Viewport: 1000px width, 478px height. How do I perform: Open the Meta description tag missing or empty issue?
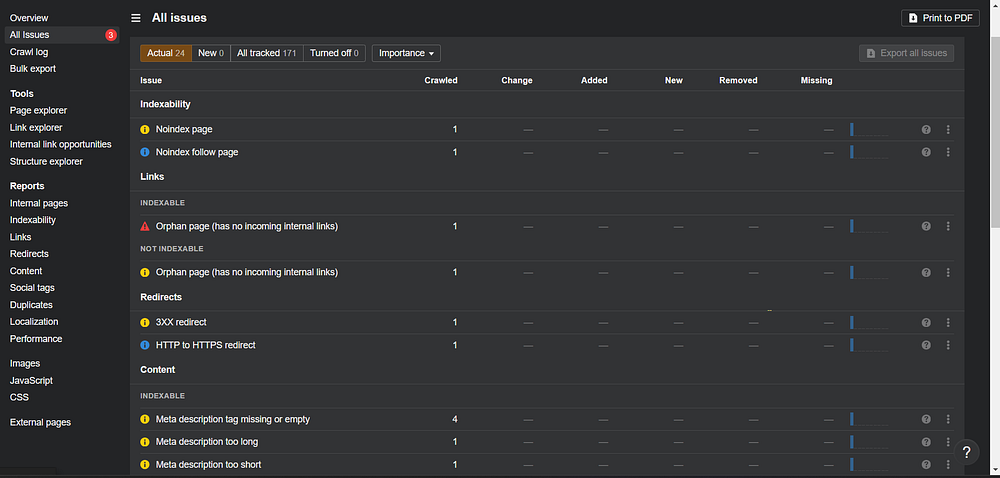233,419
